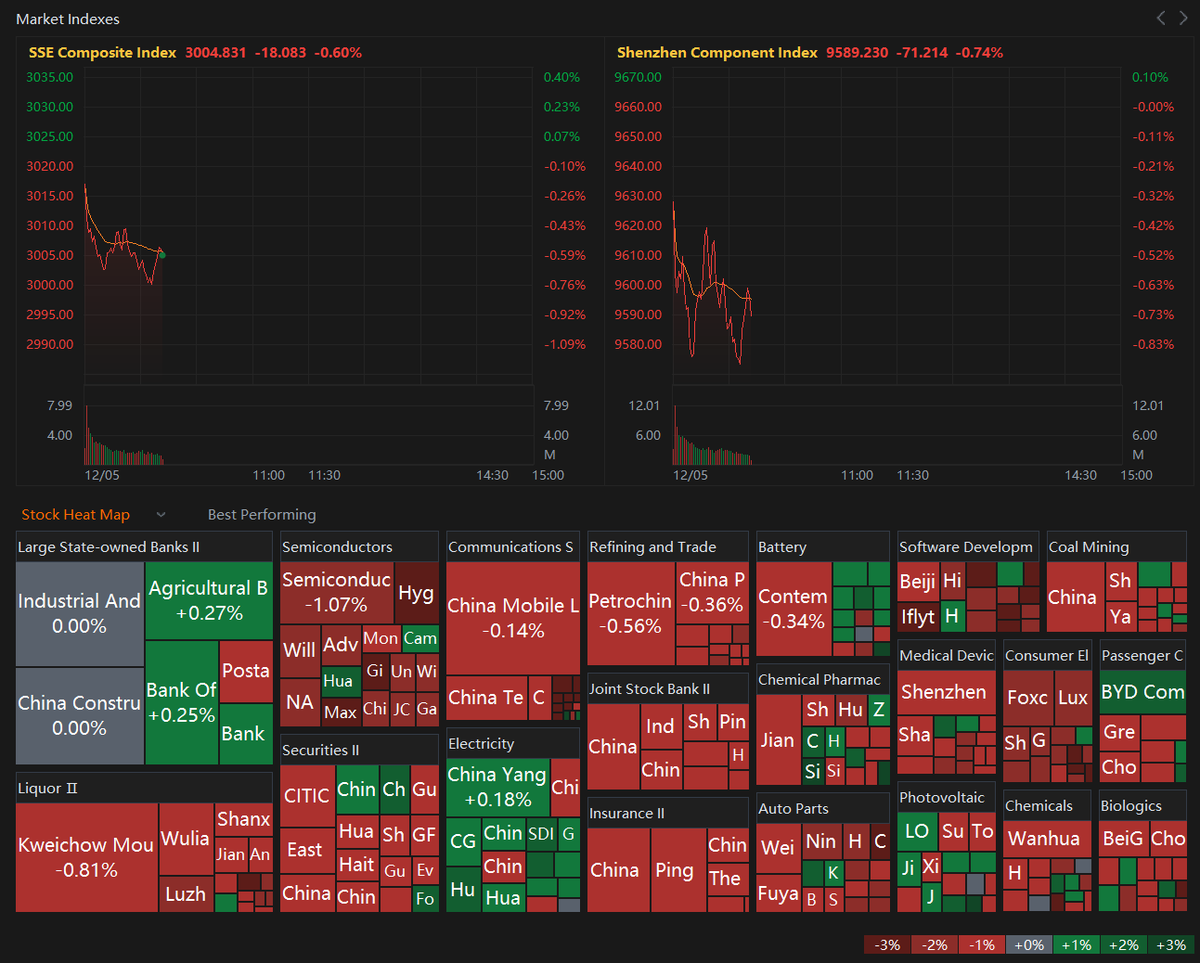Go to next Market Indexes page arrow
This screenshot has height=963, width=1200.
pyautogui.click(x=1182, y=18)
